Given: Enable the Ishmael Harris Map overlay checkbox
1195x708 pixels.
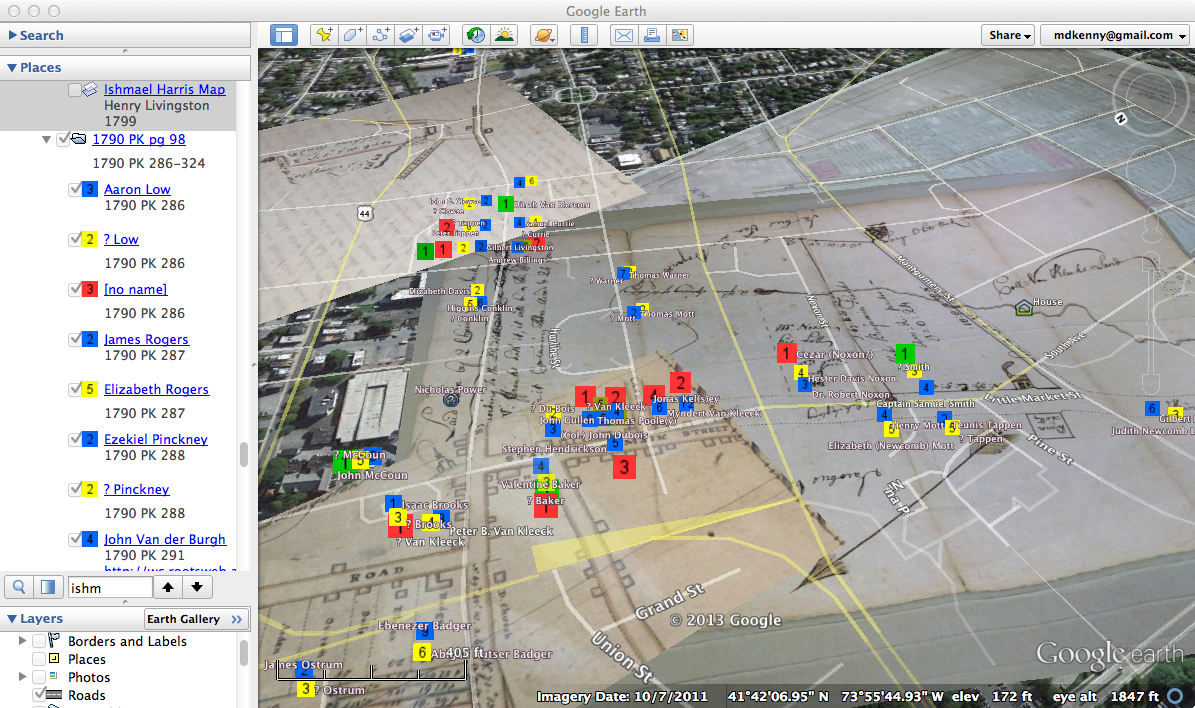Looking at the screenshot, I should (75, 90).
